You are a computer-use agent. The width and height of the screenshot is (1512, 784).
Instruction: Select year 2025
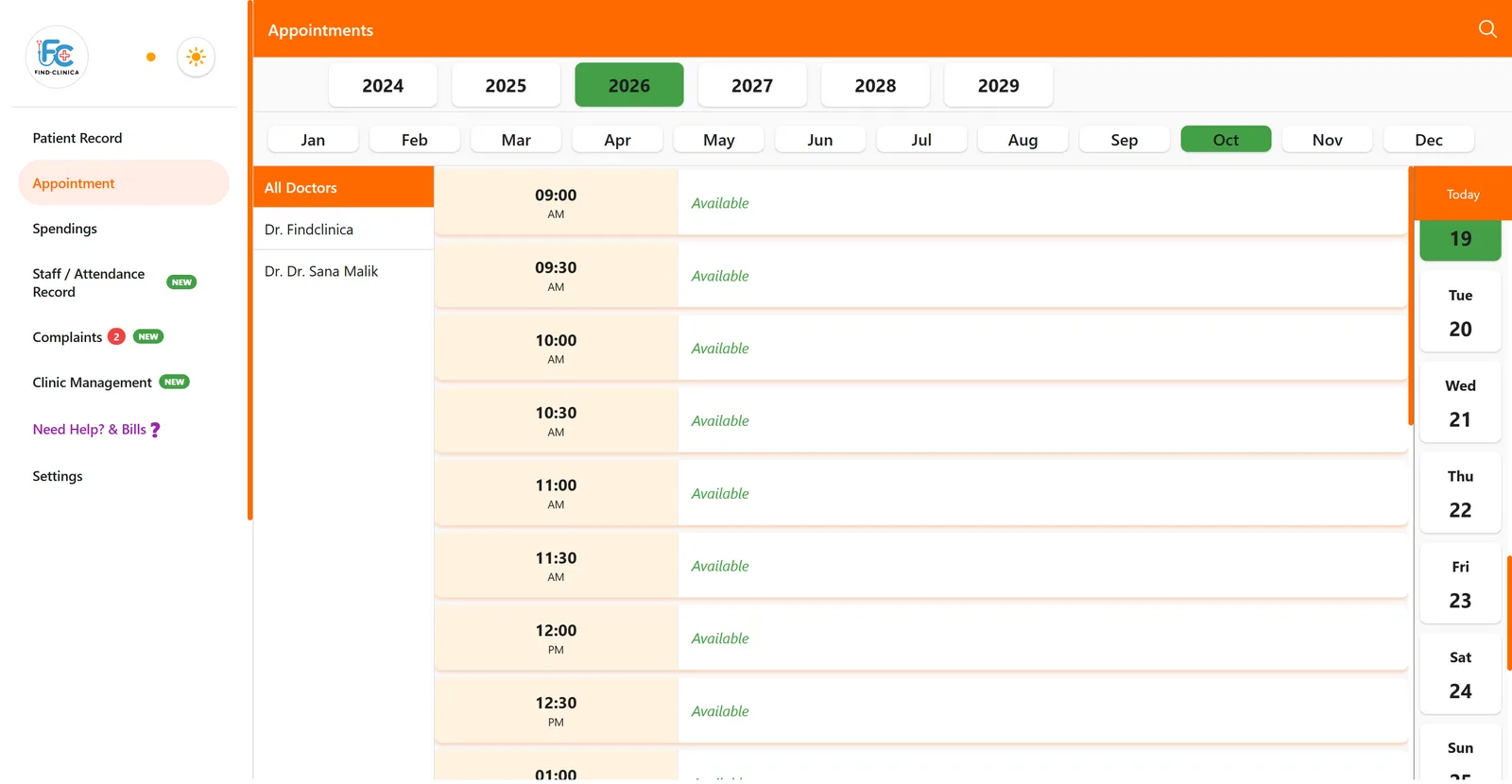pos(506,85)
